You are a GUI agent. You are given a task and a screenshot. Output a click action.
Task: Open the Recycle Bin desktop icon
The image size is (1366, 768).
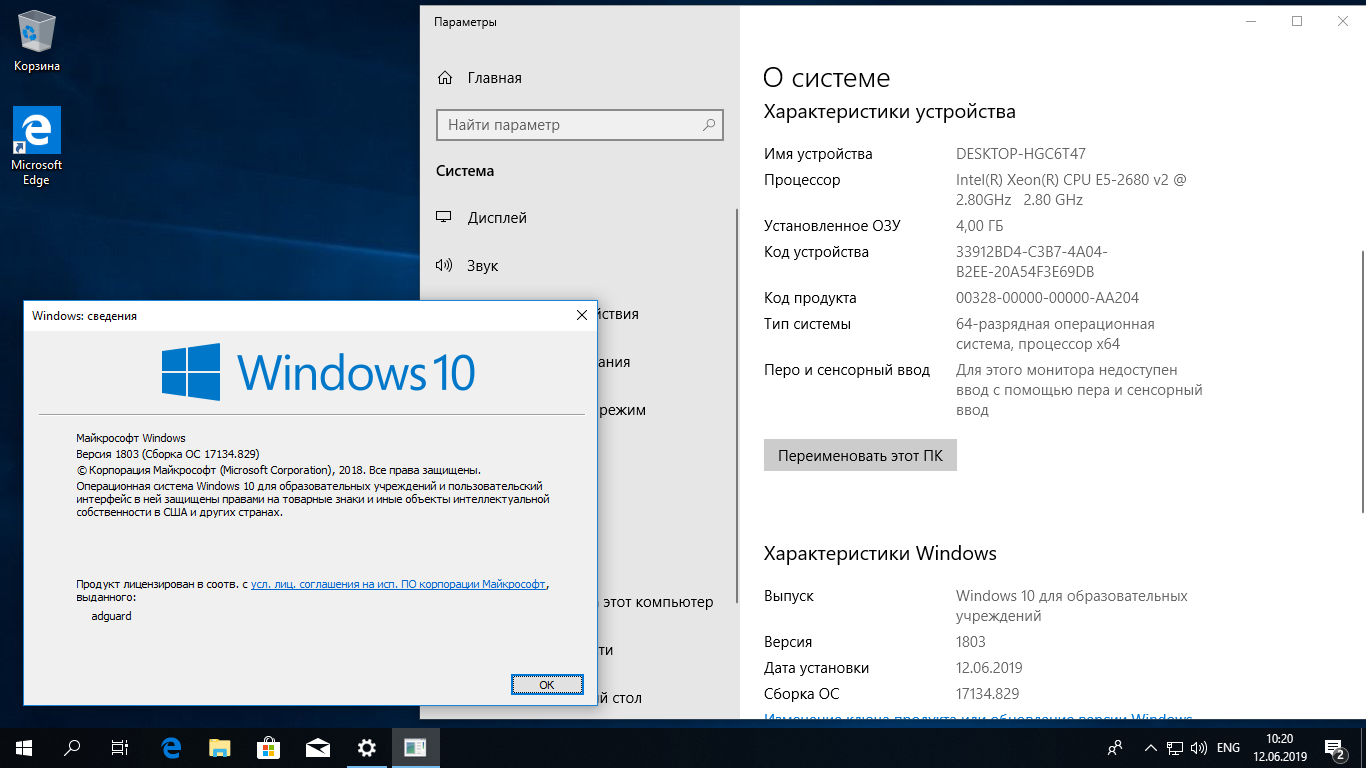pos(37,42)
